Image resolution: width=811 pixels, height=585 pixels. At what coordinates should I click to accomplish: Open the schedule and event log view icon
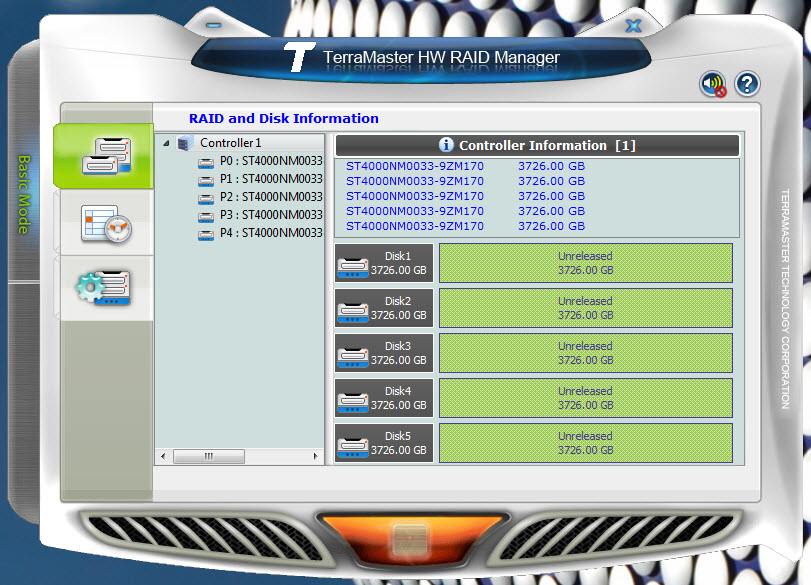[106, 223]
